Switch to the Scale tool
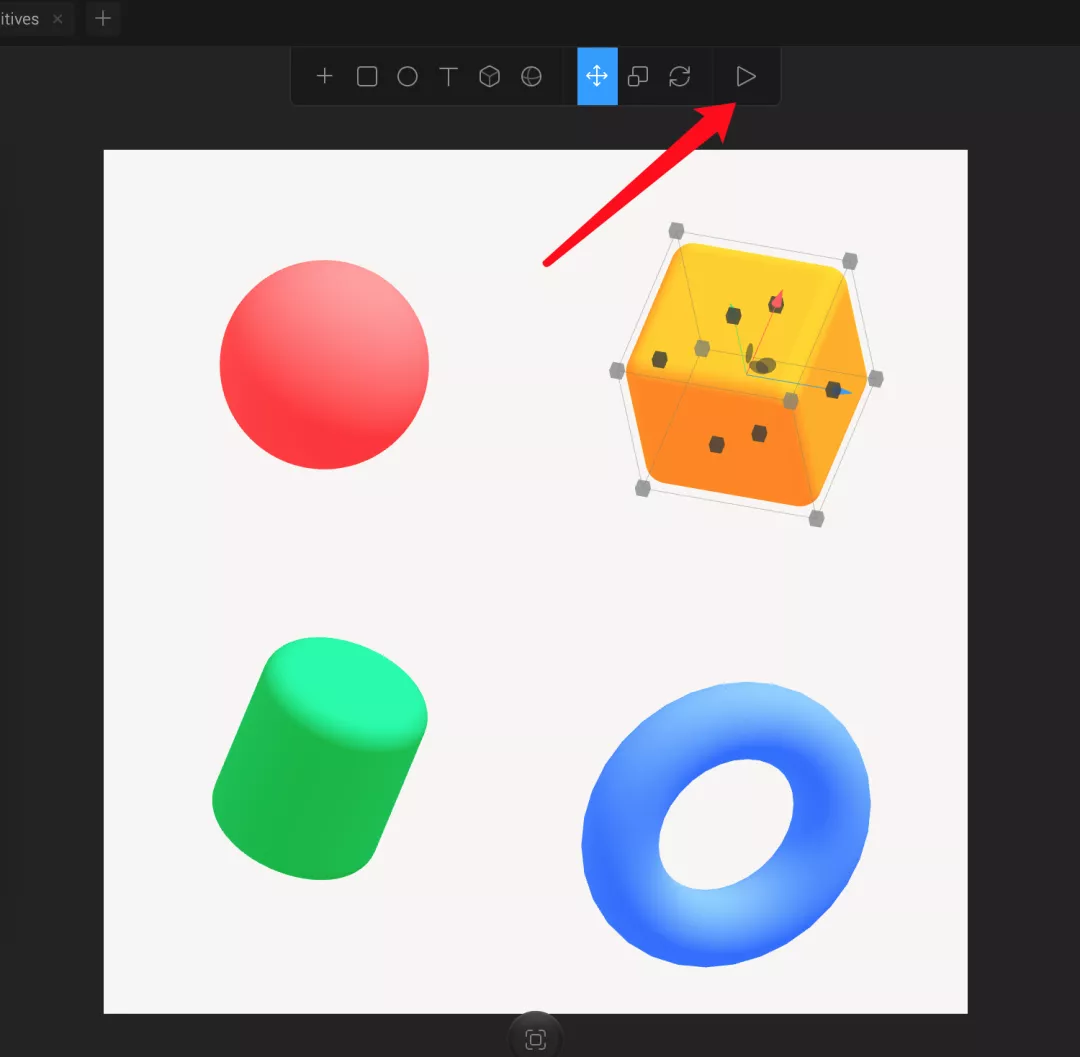 638,76
